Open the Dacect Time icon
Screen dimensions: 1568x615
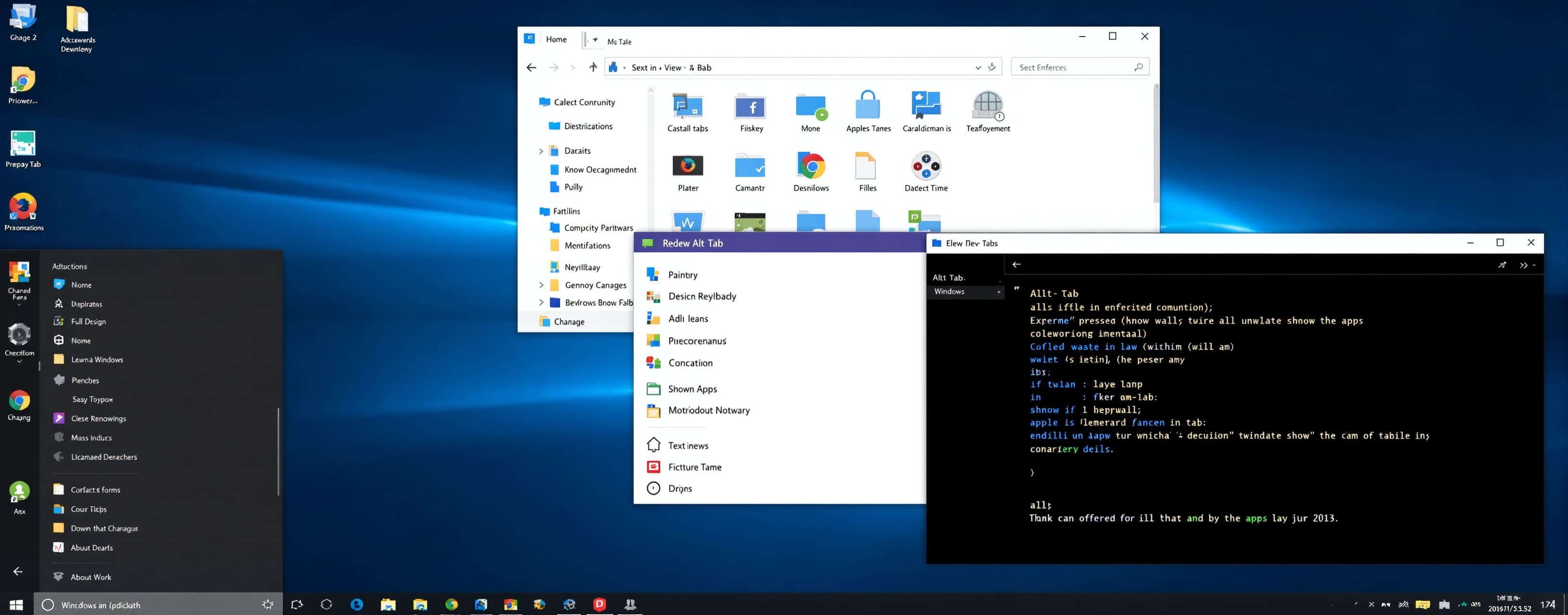926,166
